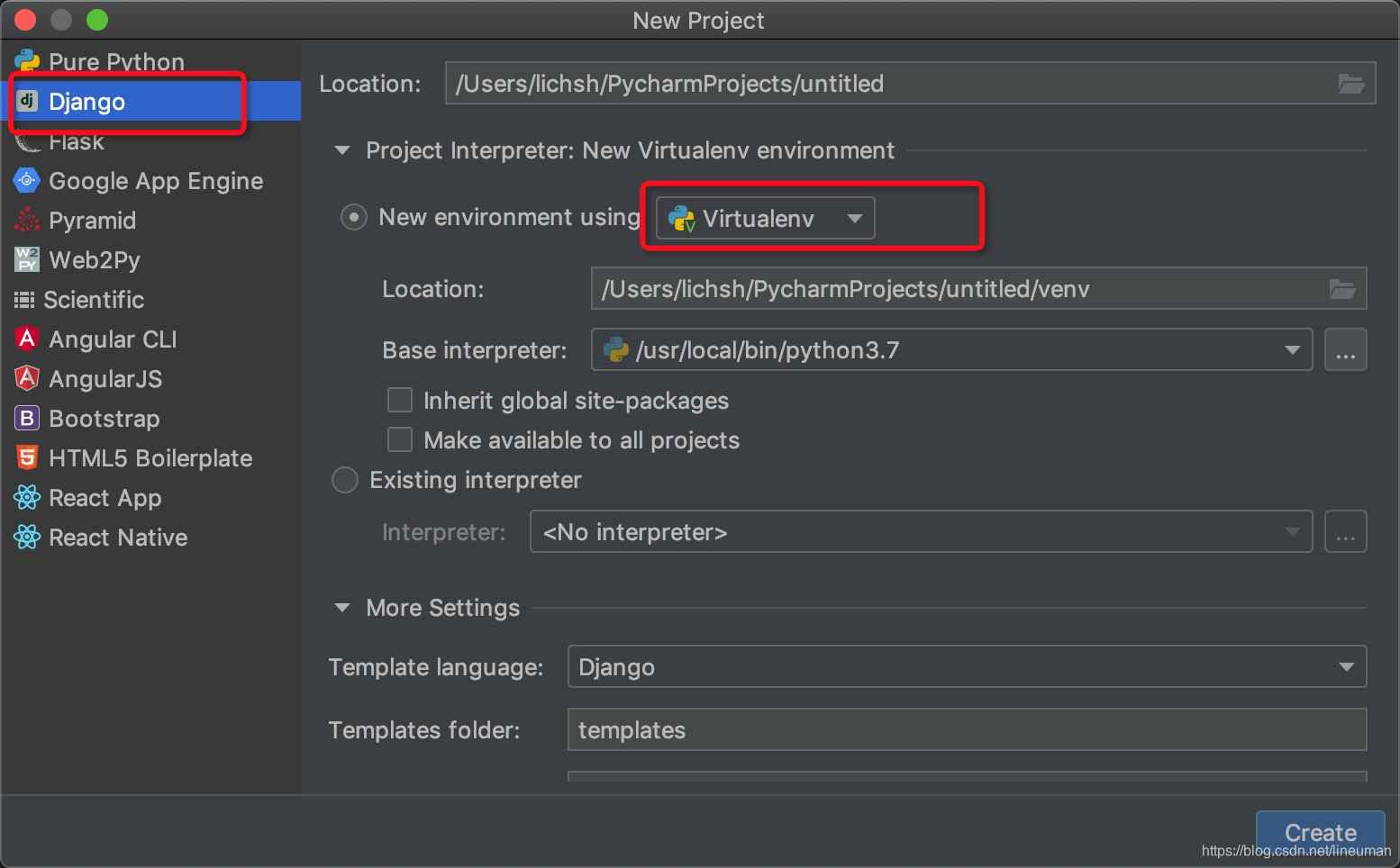Choose the Flask project type

[x=150, y=141]
